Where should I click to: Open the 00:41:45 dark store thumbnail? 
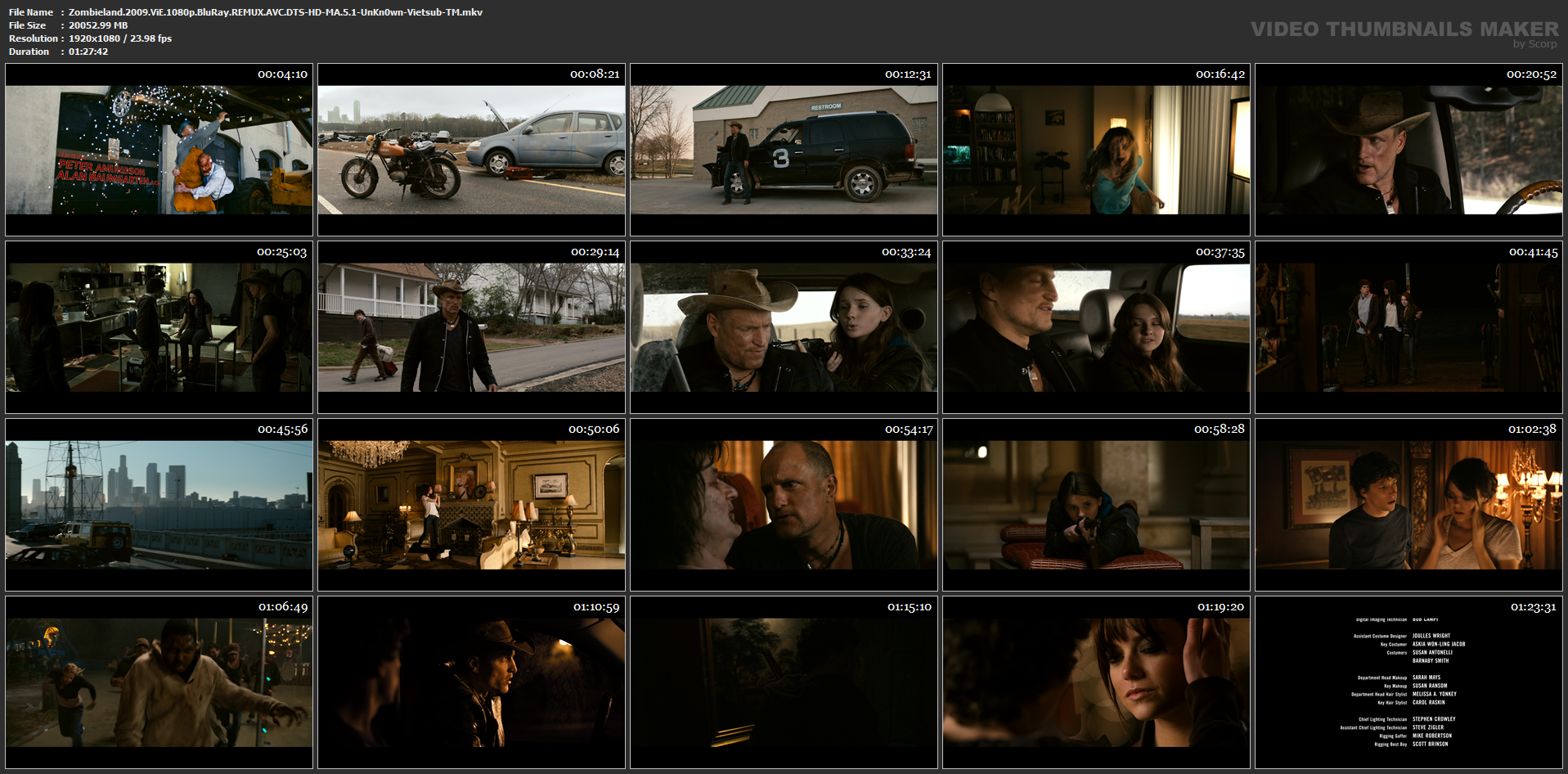pyautogui.click(x=1409, y=327)
